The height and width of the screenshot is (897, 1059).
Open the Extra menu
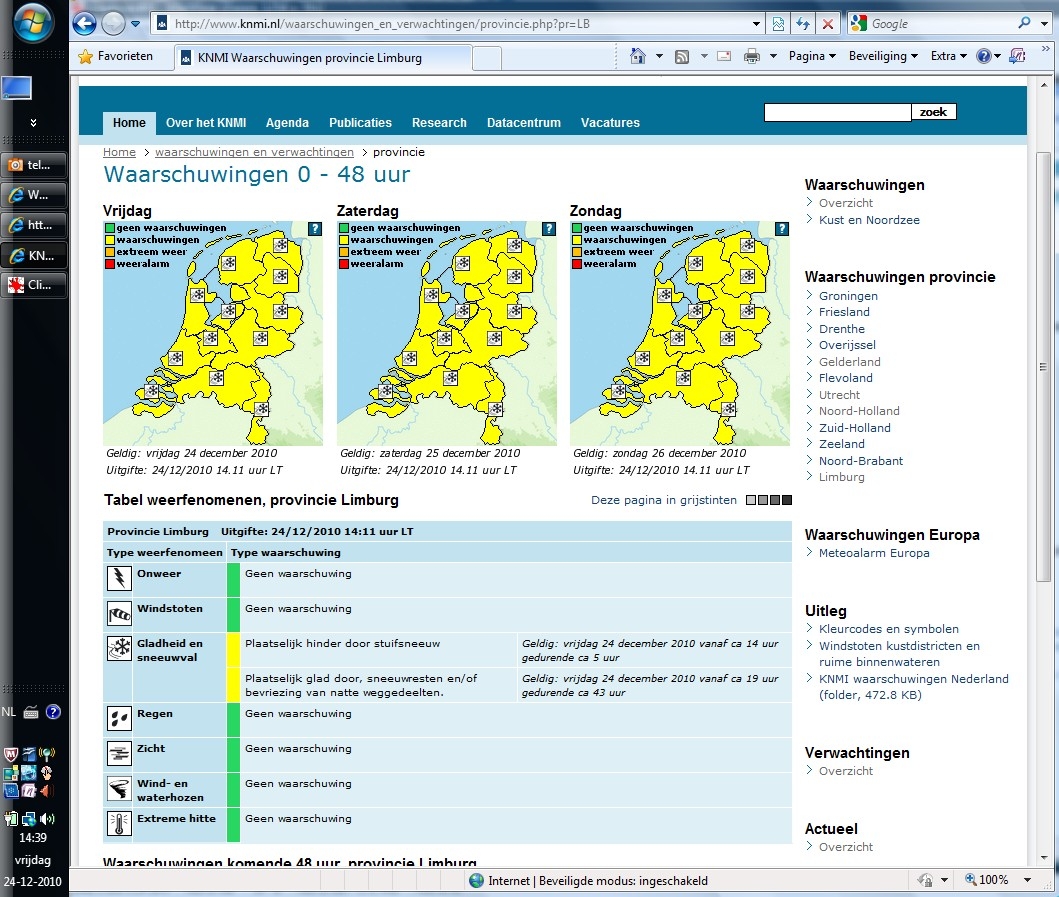tap(948, 56)
